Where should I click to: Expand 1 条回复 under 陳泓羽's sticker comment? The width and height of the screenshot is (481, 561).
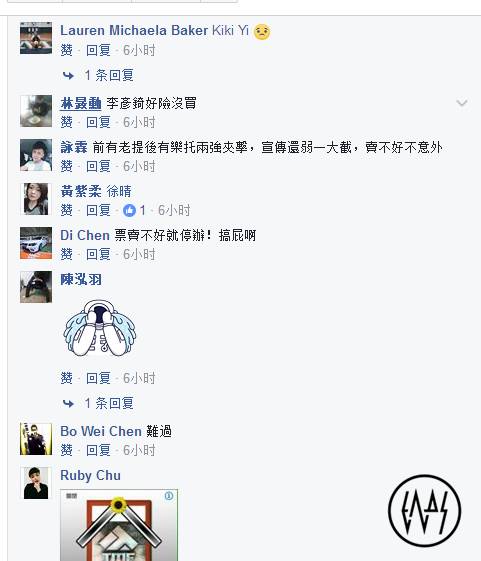point(109,404)
